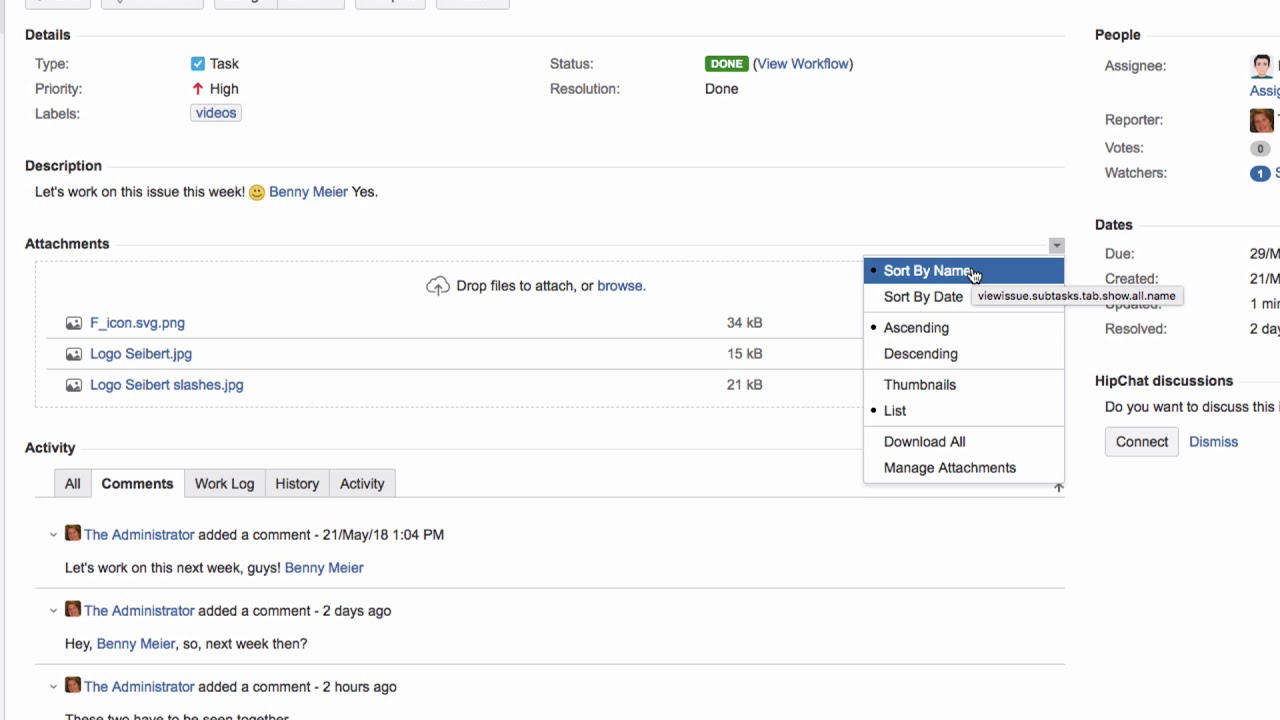Switch to the Work Log tab
The height and width of the screenshot is (720, 1280).
tap(224, 484)
